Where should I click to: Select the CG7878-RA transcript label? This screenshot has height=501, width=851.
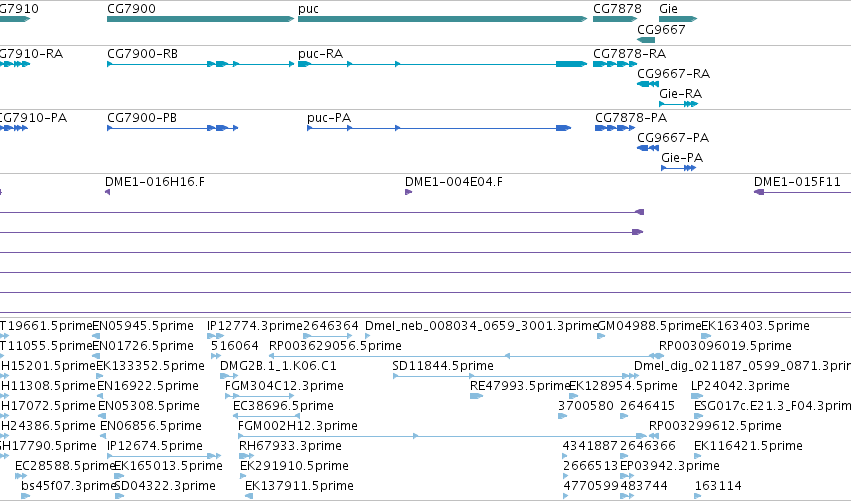(x=630, y=54)
